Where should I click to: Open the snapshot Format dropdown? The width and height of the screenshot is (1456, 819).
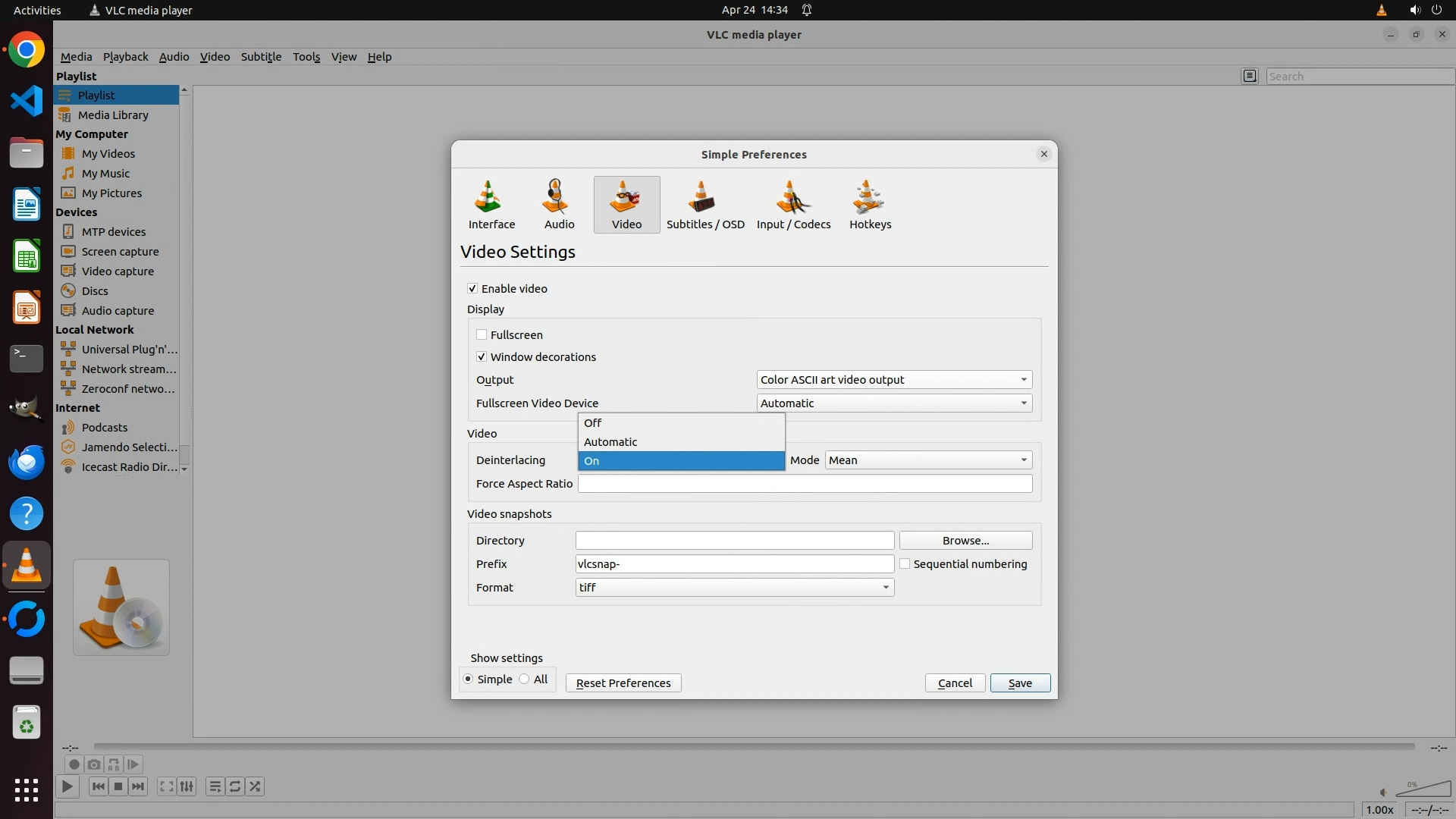point(734,587)
